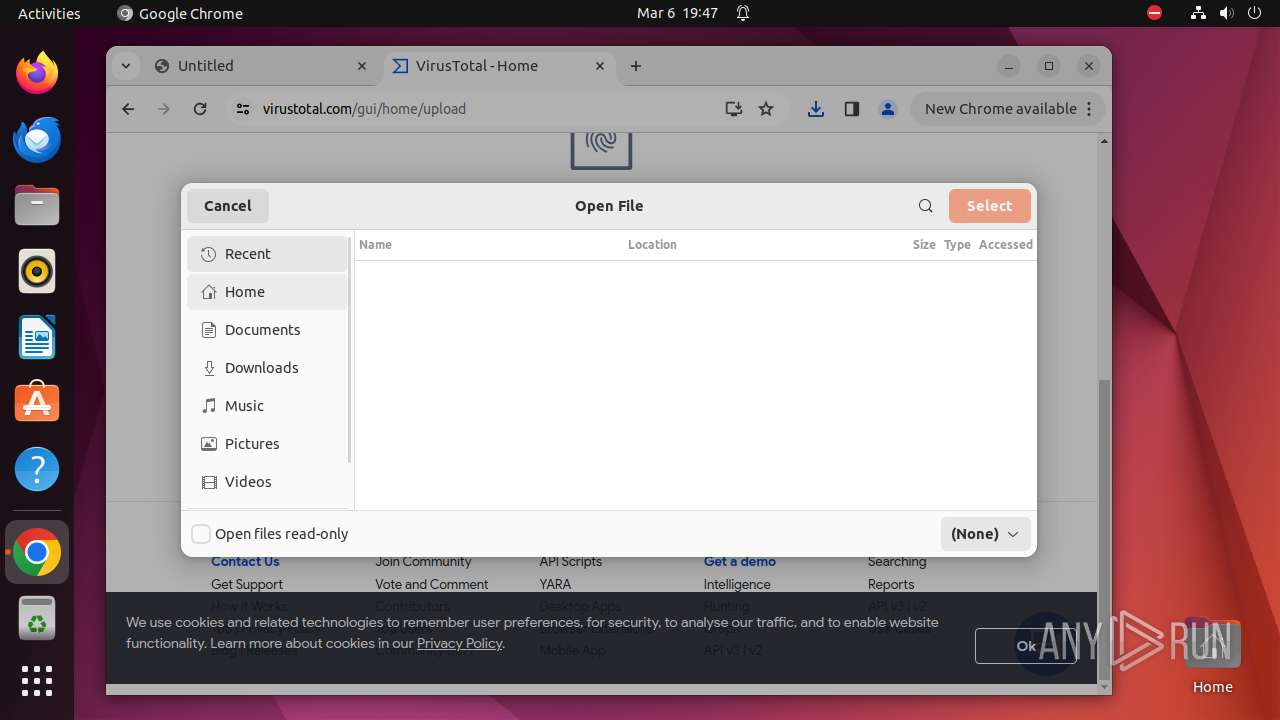Go forward in Chrome
This screenshot has width=1280, height=720.
coord(164,109)
